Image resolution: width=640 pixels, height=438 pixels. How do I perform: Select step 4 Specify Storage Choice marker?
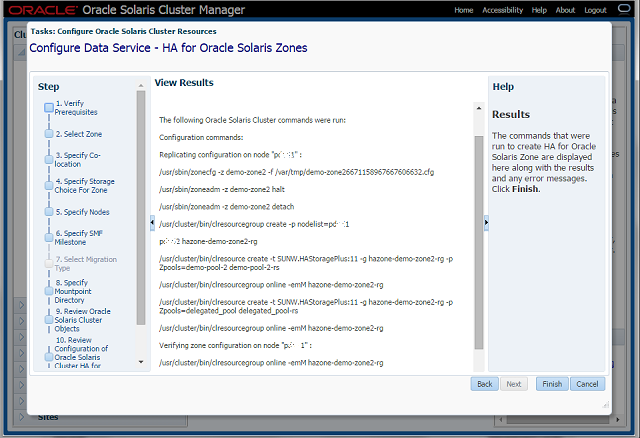(x=49, y=186)
